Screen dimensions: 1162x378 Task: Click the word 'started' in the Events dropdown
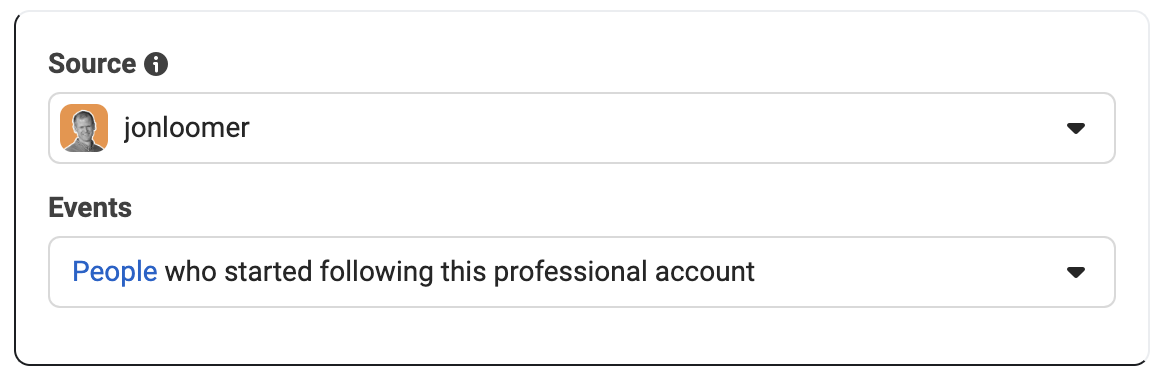268,272
